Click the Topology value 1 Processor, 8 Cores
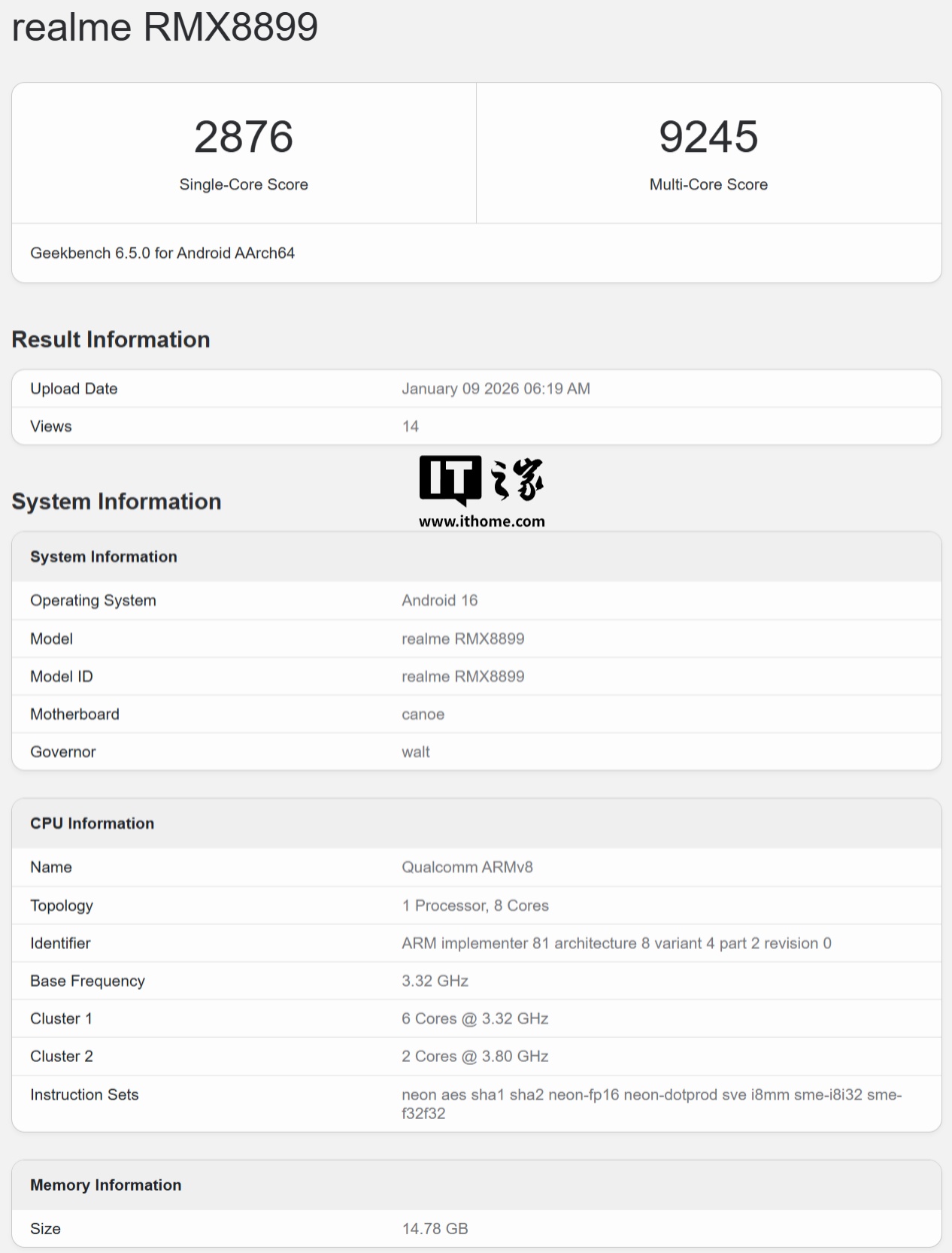This screenshot has width=952, height=1253. [x=474, y=906]
